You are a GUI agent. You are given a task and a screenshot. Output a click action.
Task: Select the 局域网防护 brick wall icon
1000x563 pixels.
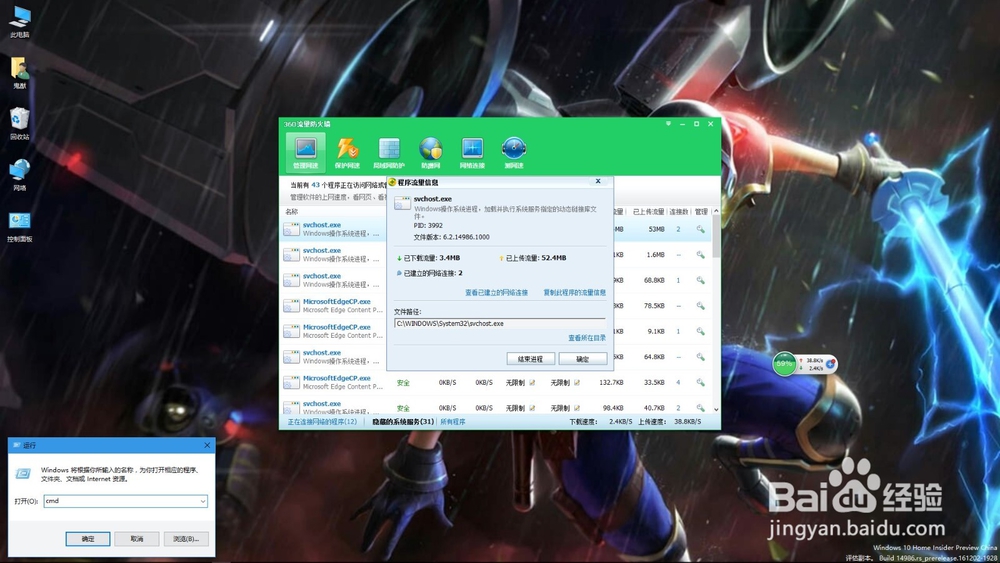[x=389, y=152]
